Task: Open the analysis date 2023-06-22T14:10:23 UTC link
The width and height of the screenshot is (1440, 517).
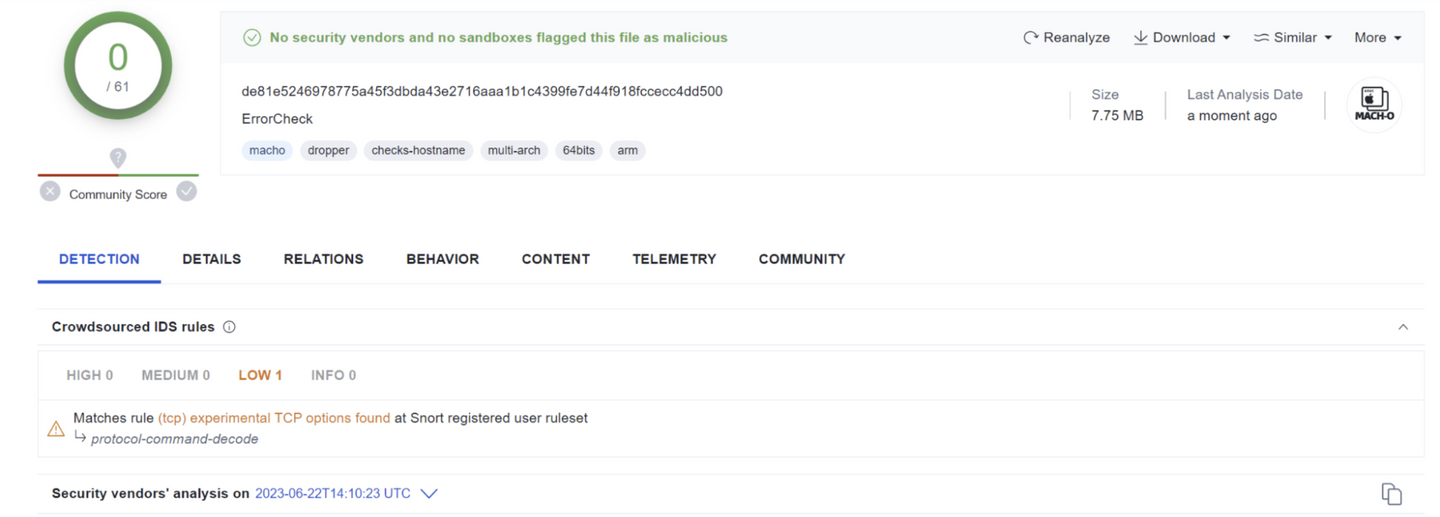Action: tap(333, 493)
